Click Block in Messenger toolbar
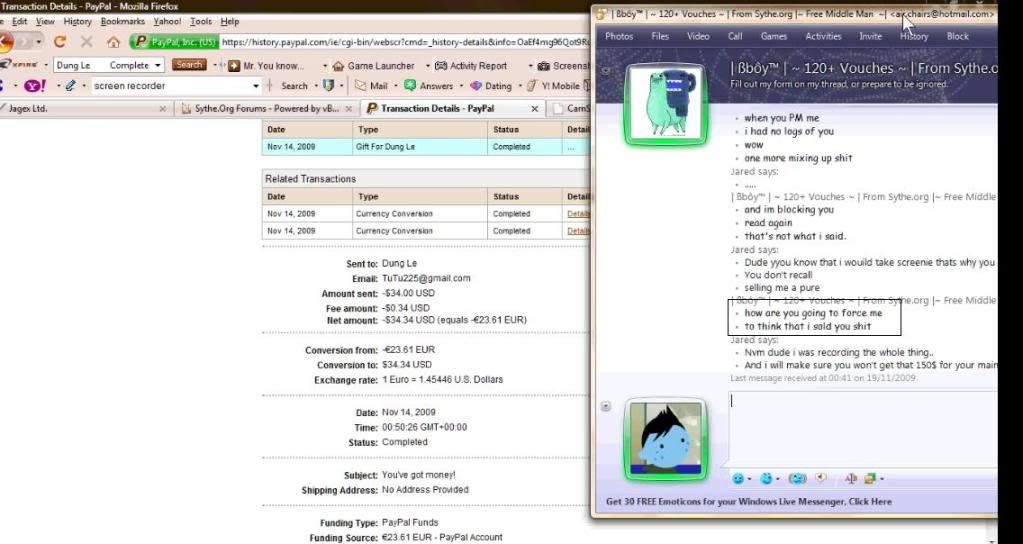The height and width of the screenshot is (544, 1023). 958,37
